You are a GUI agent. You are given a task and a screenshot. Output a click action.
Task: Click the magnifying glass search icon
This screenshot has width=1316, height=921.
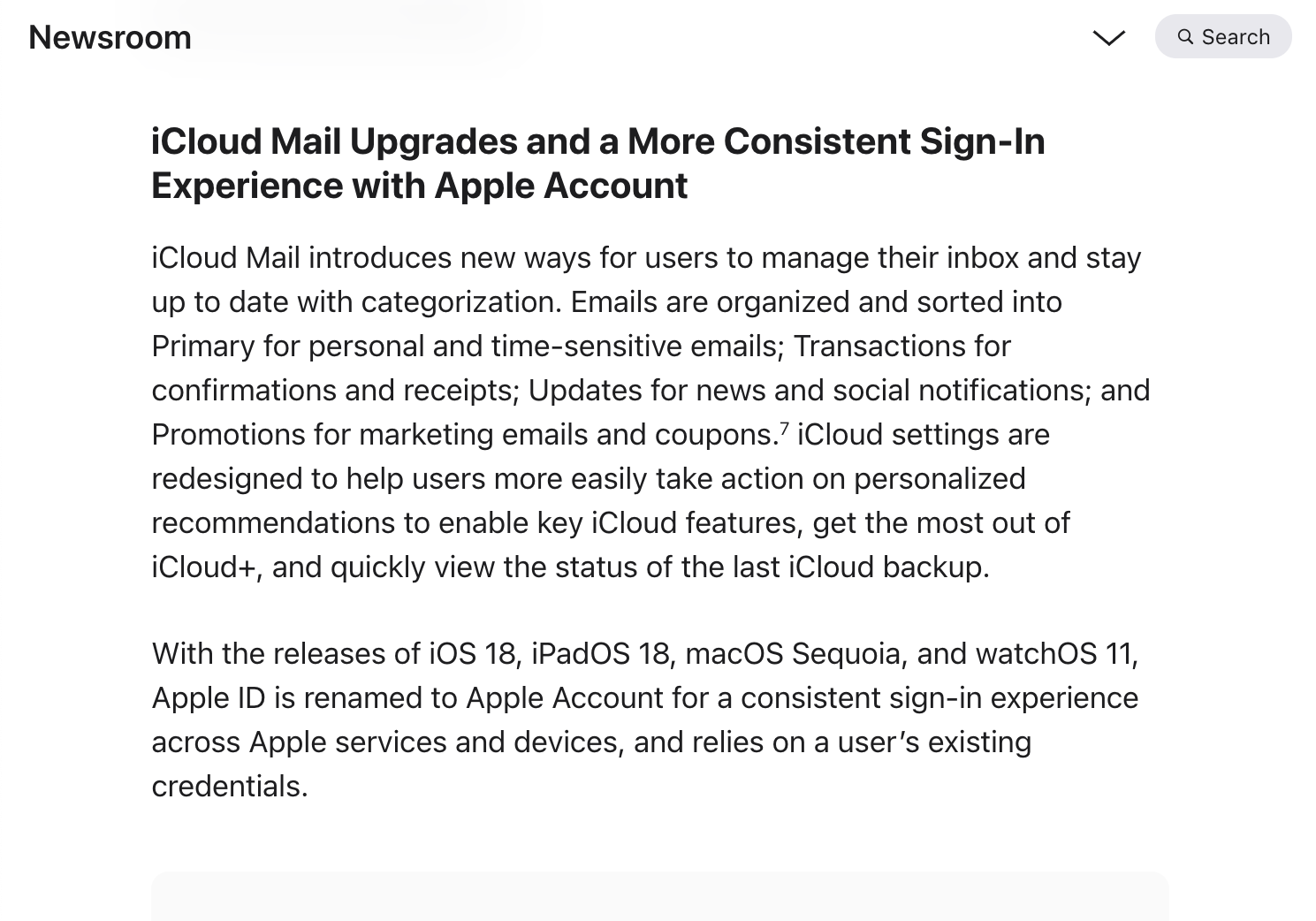click(x=1185, y=36)
